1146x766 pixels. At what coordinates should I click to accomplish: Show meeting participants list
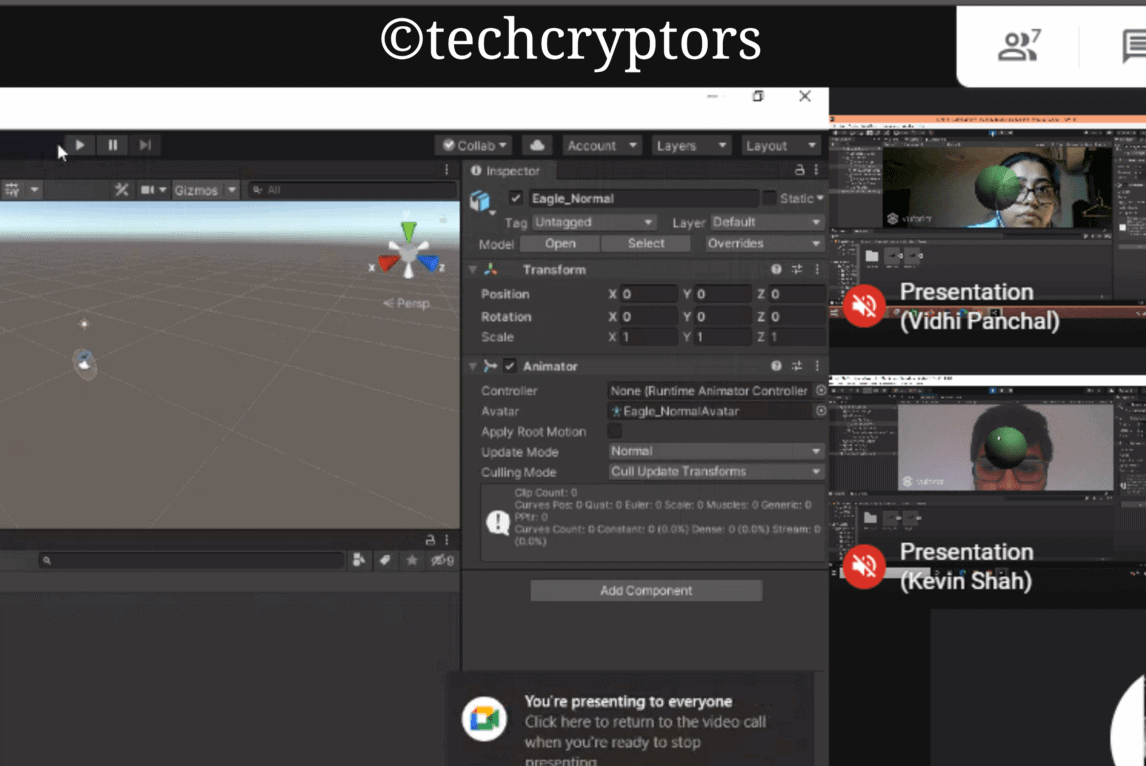coord(1019,45)
